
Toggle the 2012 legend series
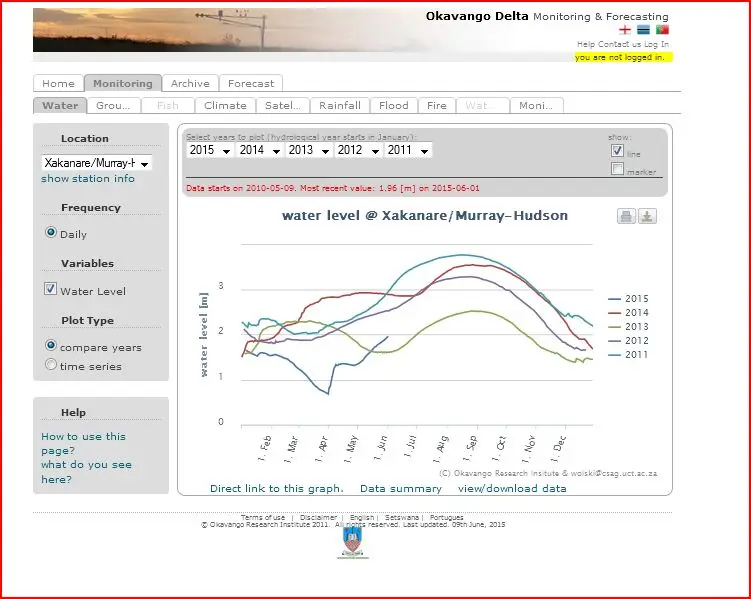coord(628,340)
